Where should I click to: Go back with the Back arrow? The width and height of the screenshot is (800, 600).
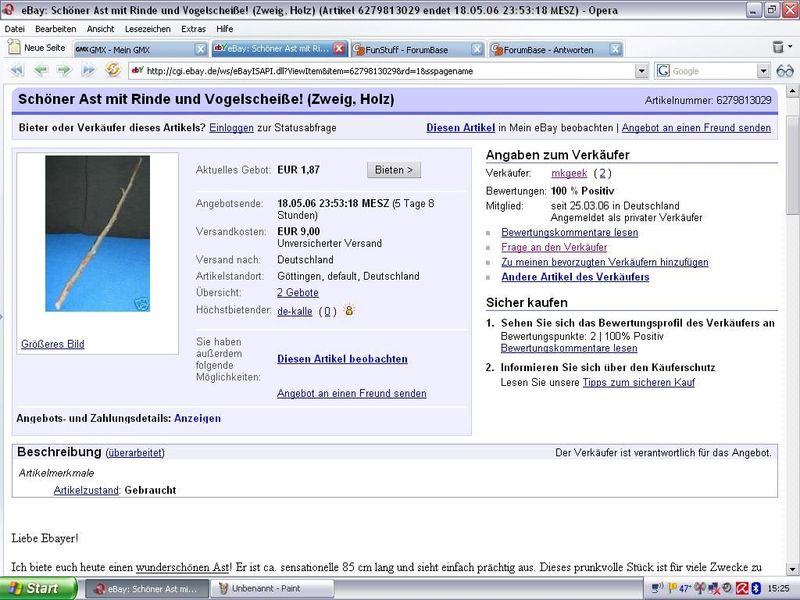click(41, 70)
